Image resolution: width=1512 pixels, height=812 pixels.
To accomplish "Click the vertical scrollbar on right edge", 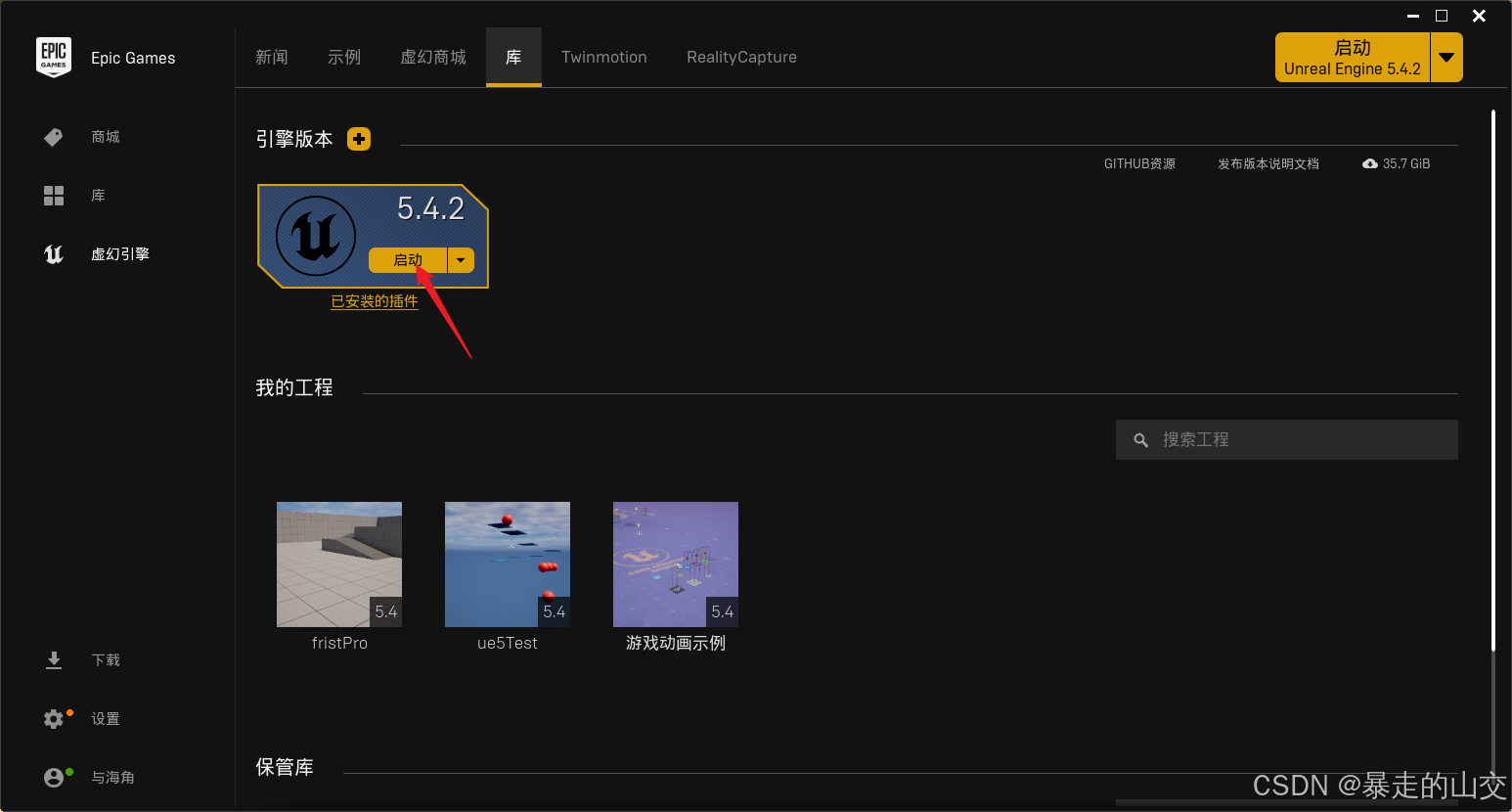I will (1493, 381).
